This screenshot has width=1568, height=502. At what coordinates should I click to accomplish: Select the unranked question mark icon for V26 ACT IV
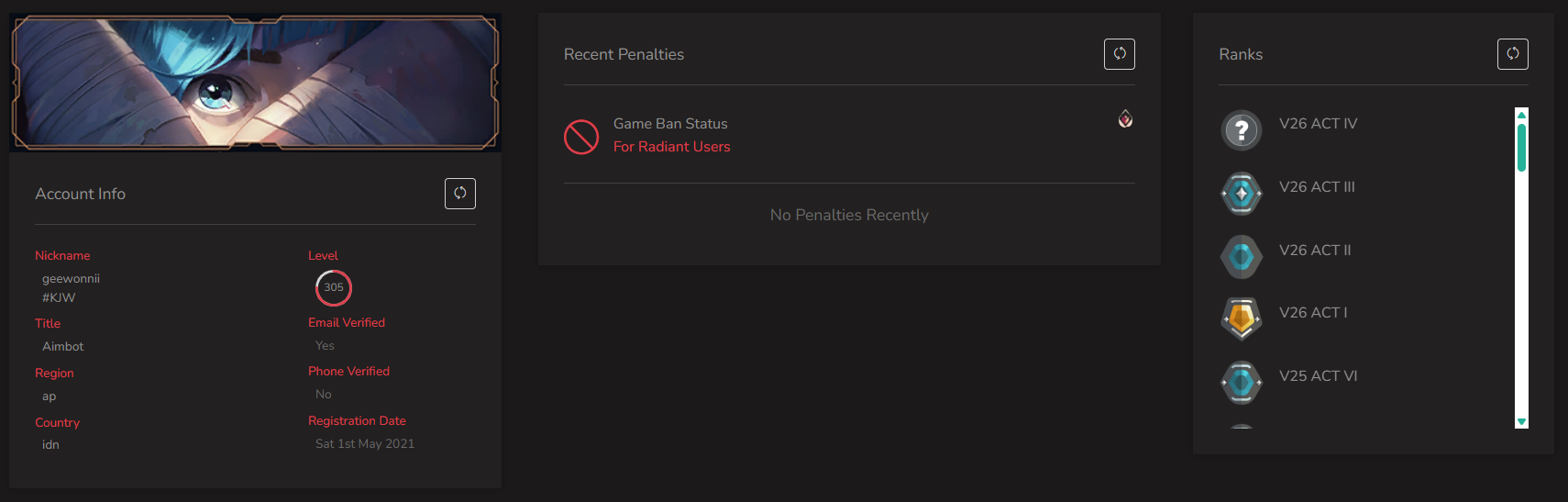1242,130
